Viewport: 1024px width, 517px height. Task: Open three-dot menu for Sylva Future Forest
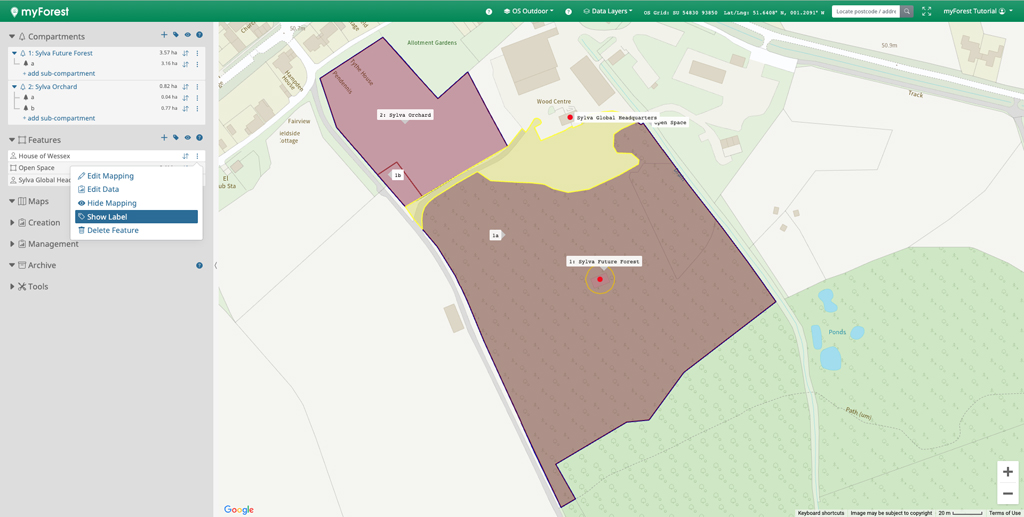197,53
